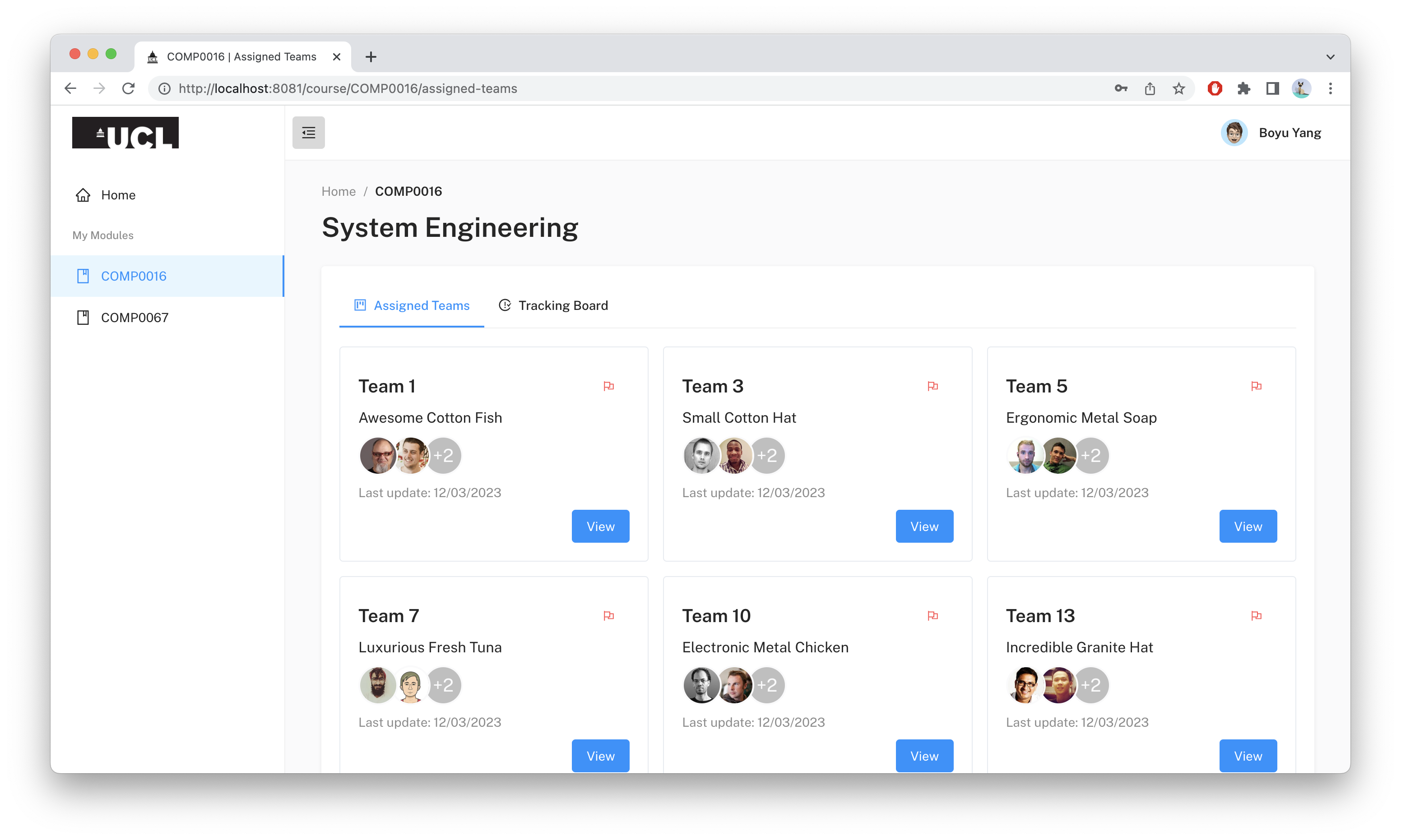Click the Home breadcrumb link
This screenshot has height=840, width=1401.
[x=338, y=191]
